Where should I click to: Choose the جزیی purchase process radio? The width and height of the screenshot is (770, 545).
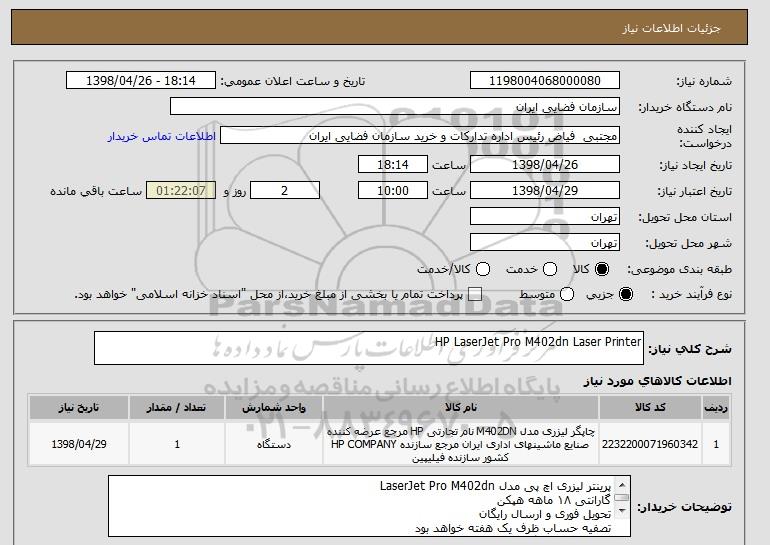[x=626, y=294]
